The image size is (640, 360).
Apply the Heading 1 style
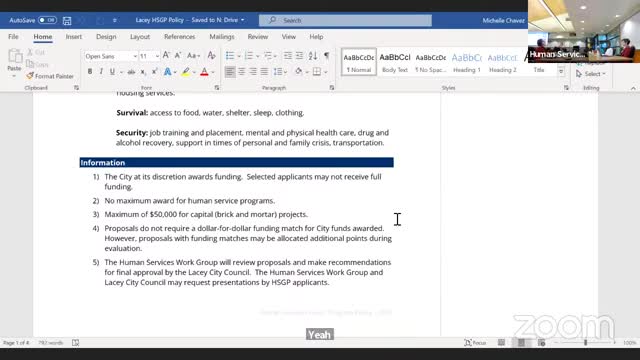(x=467, y=62)
